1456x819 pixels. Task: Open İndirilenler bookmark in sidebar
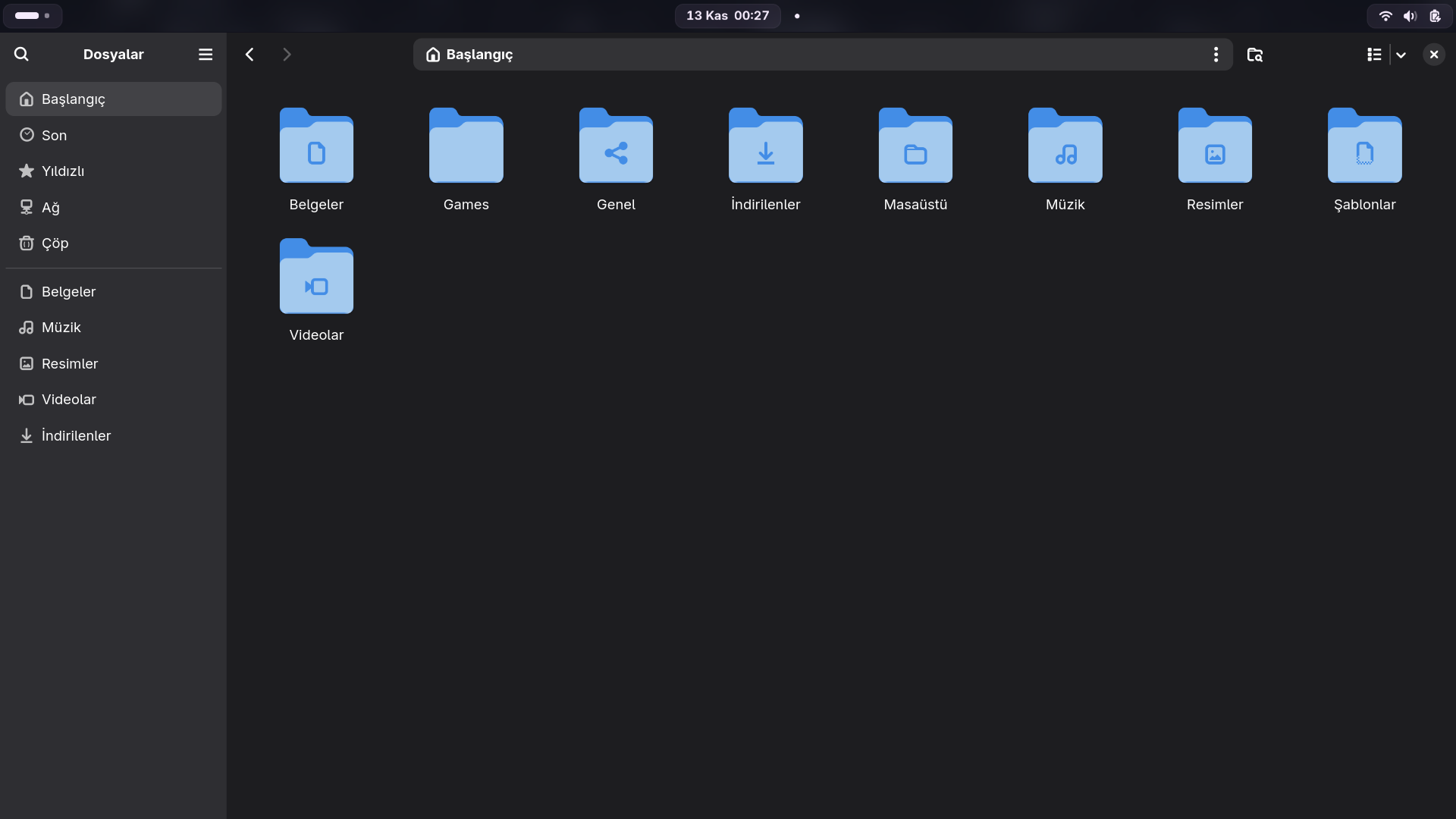(x=114, y=436)
